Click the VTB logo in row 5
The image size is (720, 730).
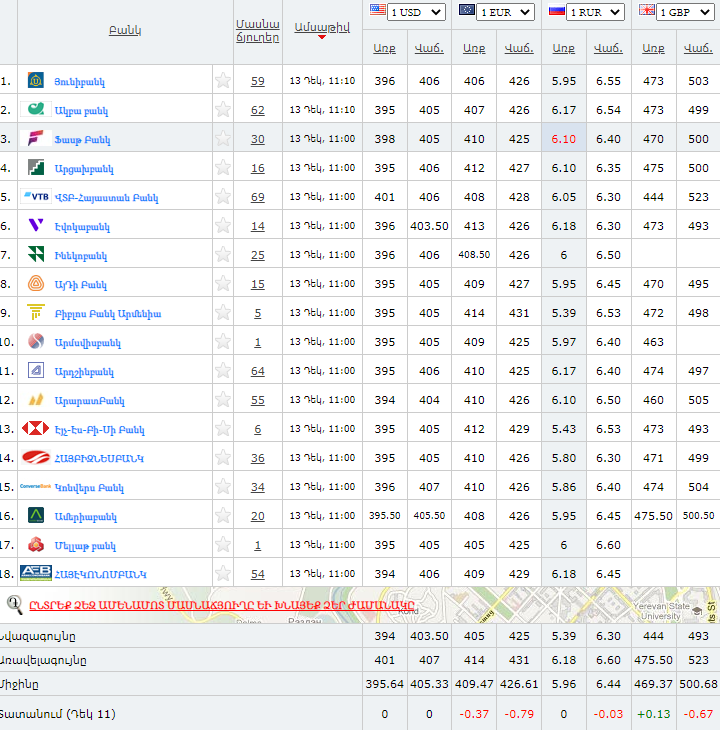pyautogui.click(x=36, y=196)
